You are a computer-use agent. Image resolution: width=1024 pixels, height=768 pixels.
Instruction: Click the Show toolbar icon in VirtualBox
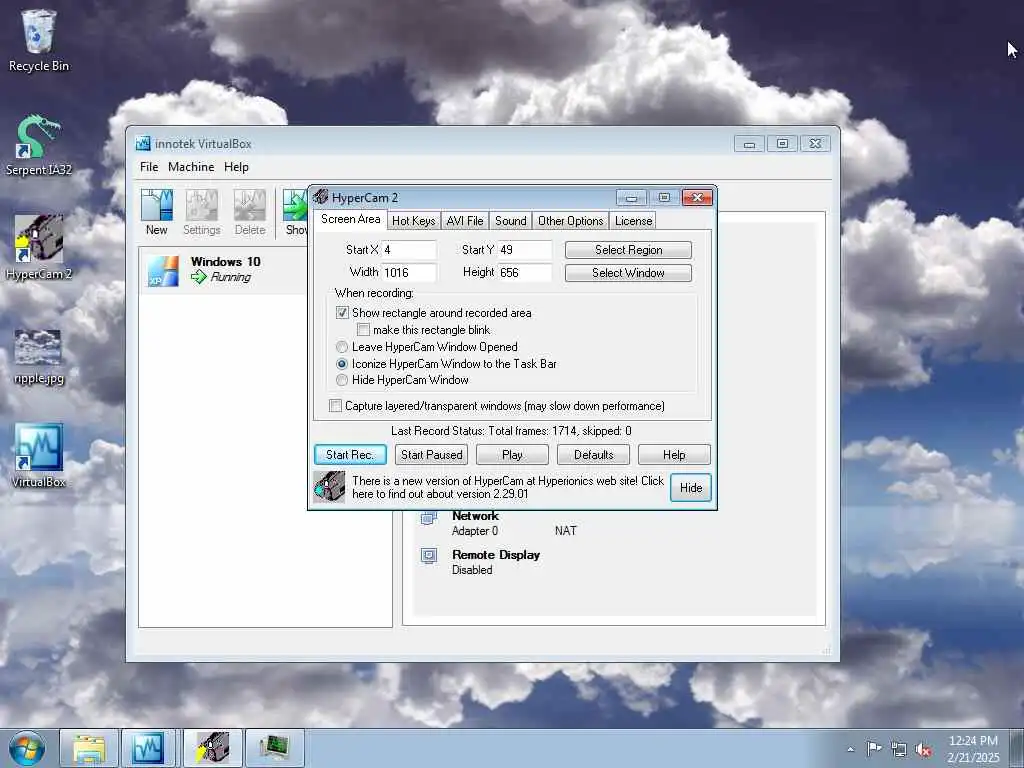pos(295,212)
